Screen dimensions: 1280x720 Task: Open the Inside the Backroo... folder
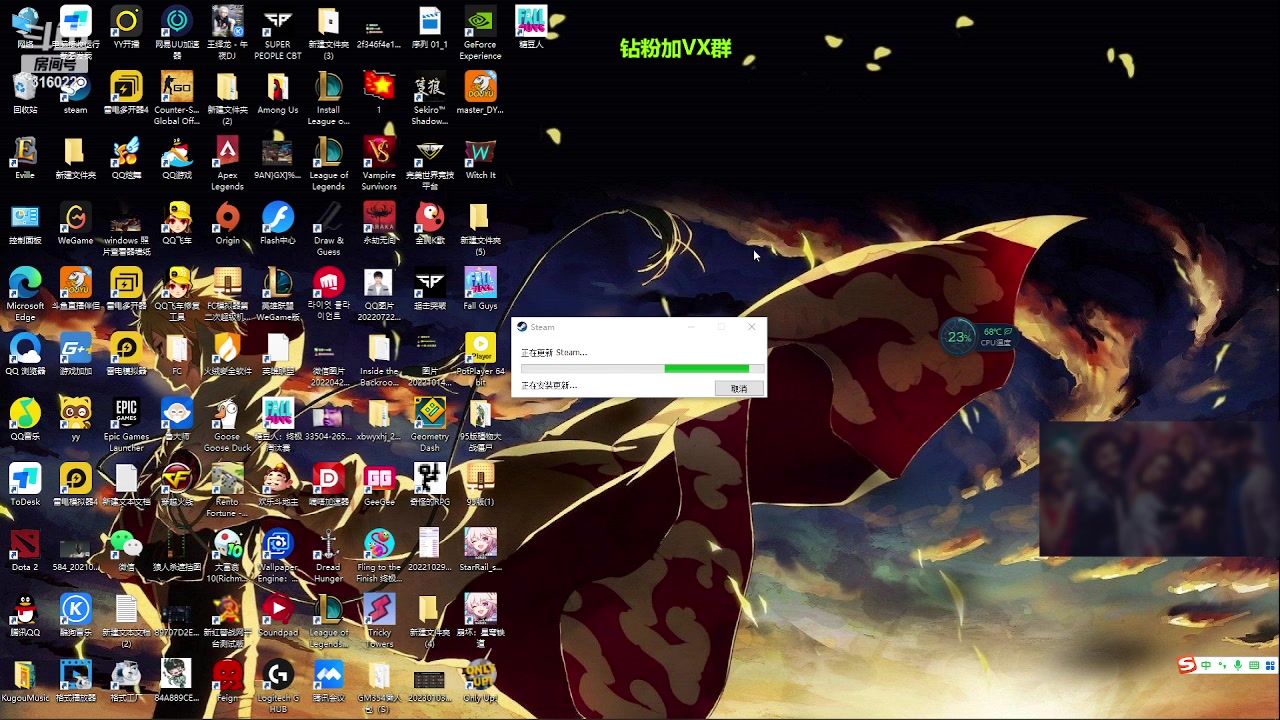379,359
